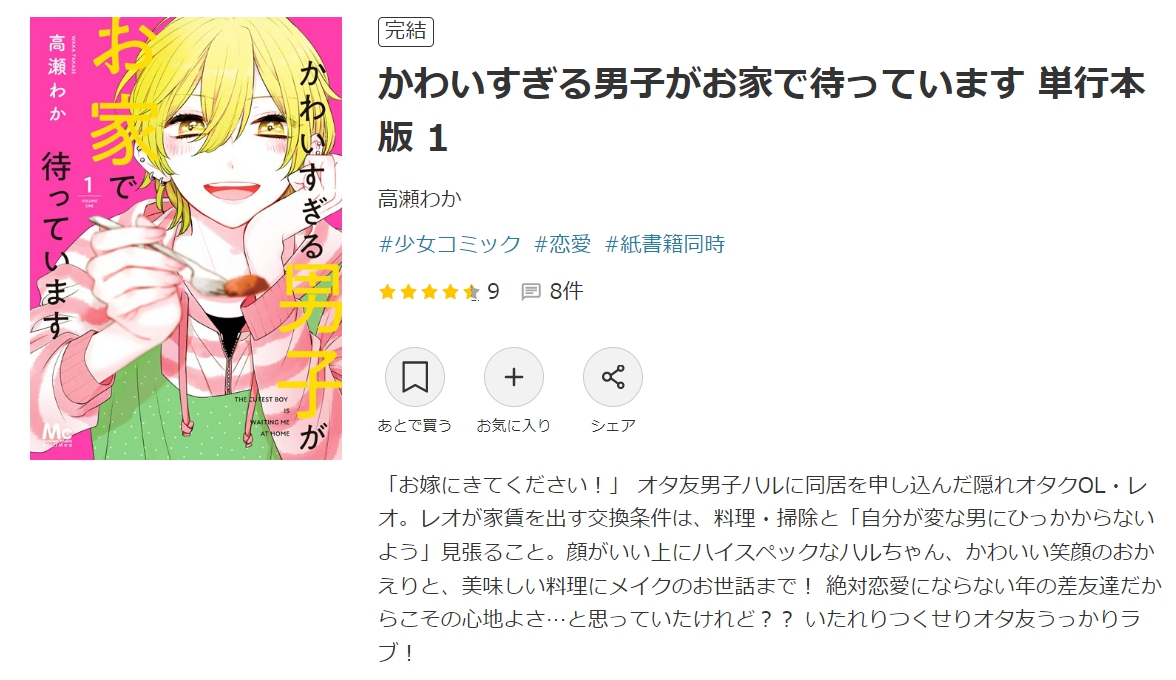1176x680 pixels.
Task: Click the review comment icon
Action: coord(531,292)
